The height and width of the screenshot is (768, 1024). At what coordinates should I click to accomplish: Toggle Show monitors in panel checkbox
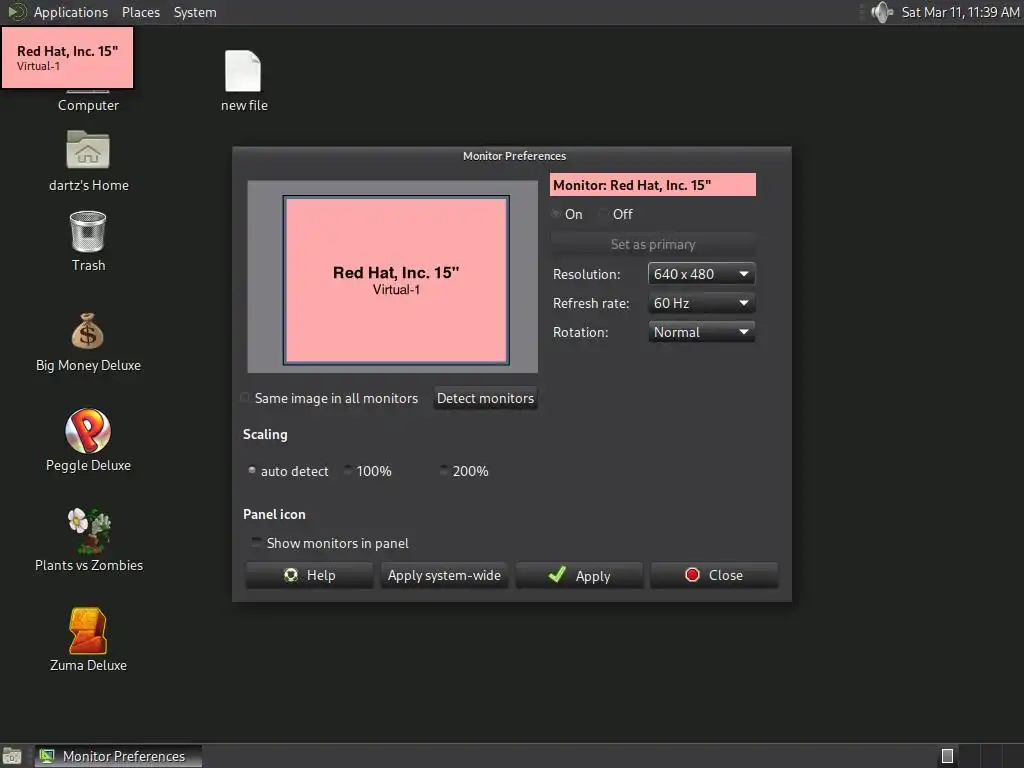pos(257,542)
